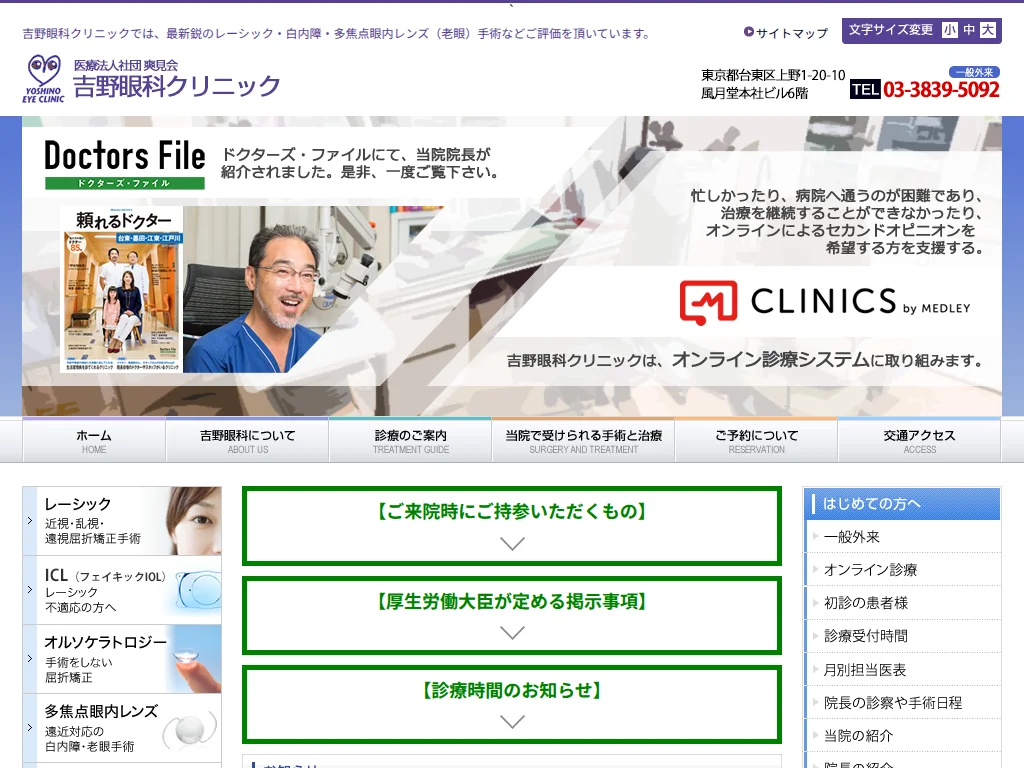The width and height of the screenshot is (1024, 768).
Task: Switch to the ホーム tab
Action: (93, 441)
